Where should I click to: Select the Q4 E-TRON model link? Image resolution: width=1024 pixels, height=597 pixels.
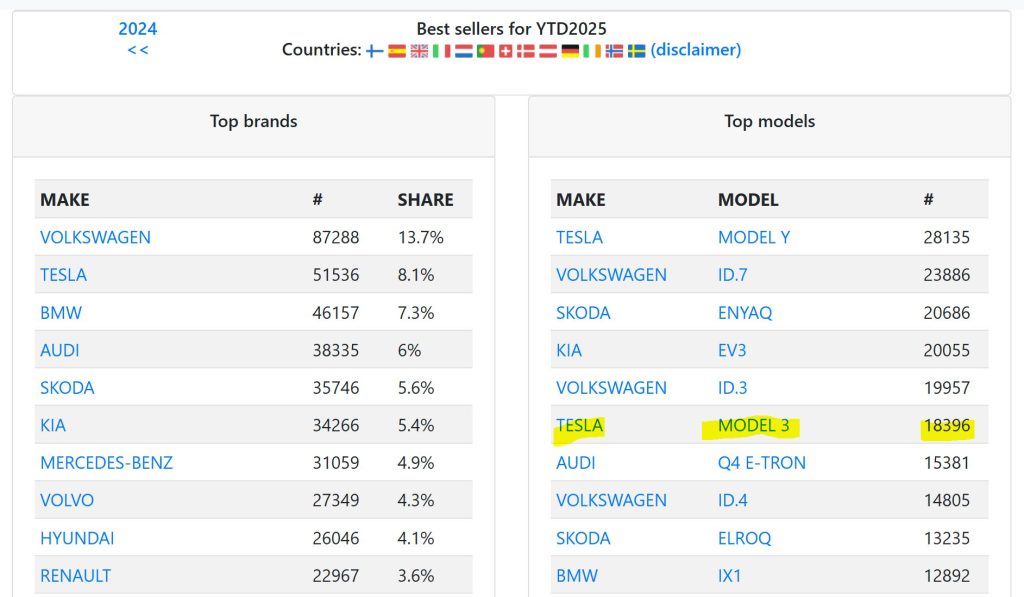761,463
